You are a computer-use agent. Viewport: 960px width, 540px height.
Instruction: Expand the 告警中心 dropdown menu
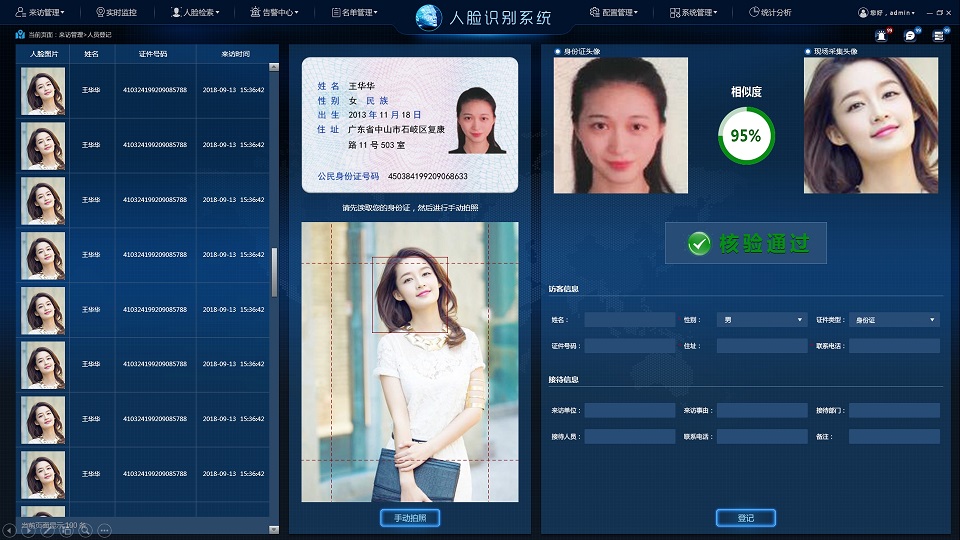tap(274, 12)
